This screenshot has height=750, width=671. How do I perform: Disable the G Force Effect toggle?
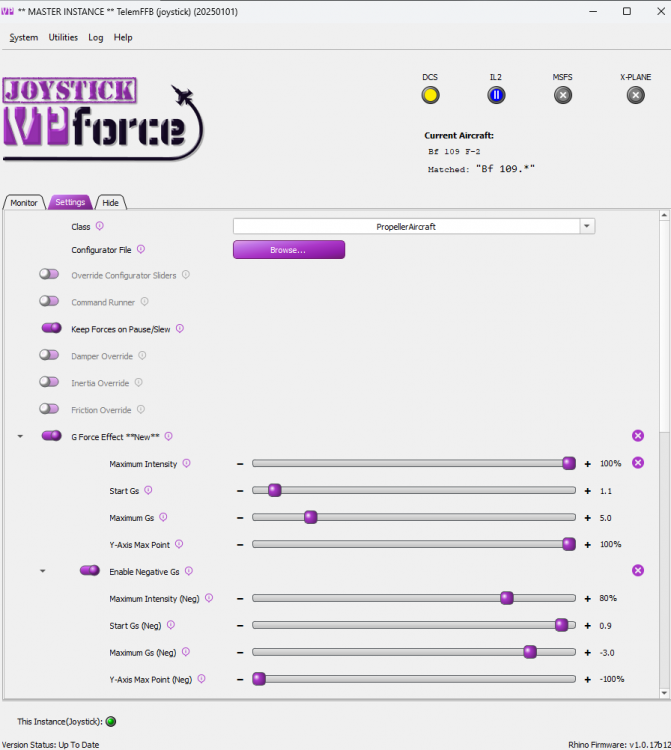coord(52,436)
